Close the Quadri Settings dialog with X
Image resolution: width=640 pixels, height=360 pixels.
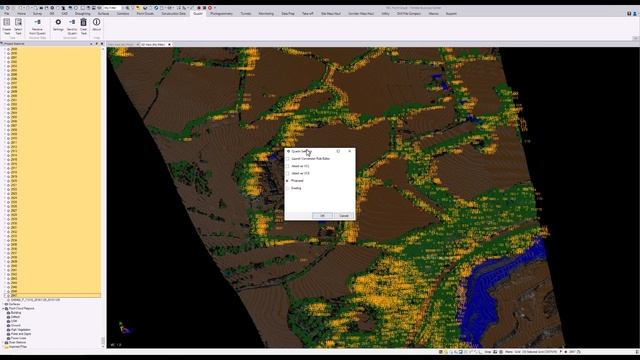pos(349,151)
